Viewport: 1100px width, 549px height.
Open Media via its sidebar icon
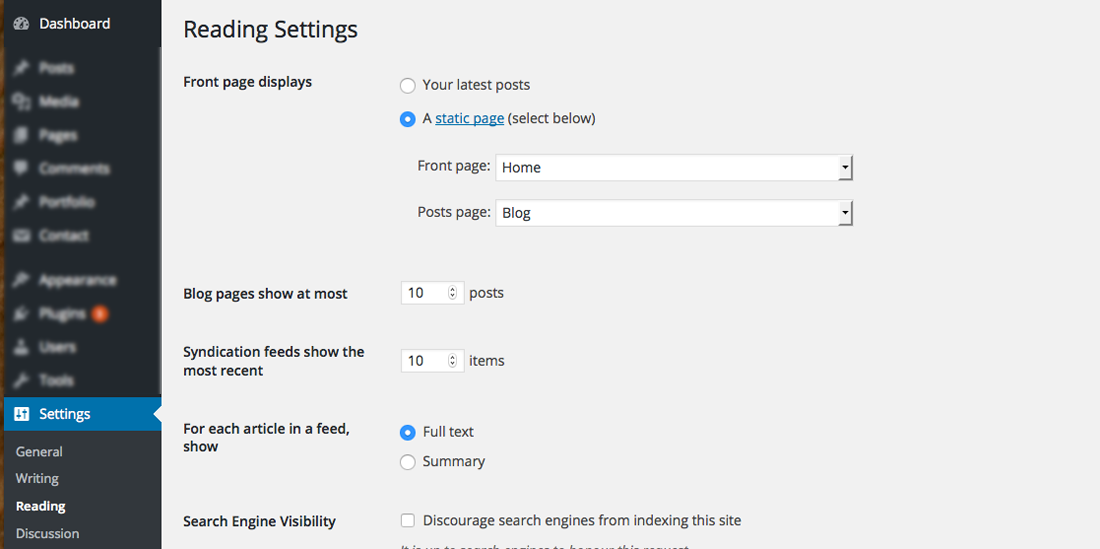pos(21,102)
